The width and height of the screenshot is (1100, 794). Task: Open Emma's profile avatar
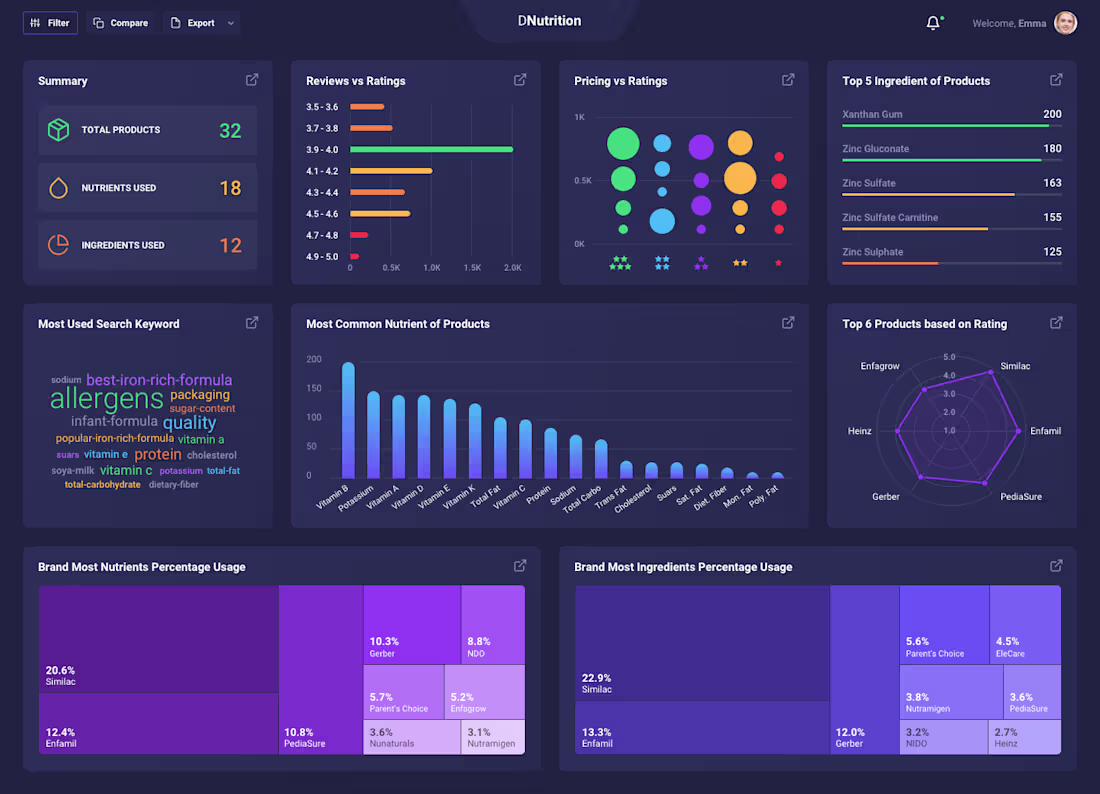pos(1065,23)
